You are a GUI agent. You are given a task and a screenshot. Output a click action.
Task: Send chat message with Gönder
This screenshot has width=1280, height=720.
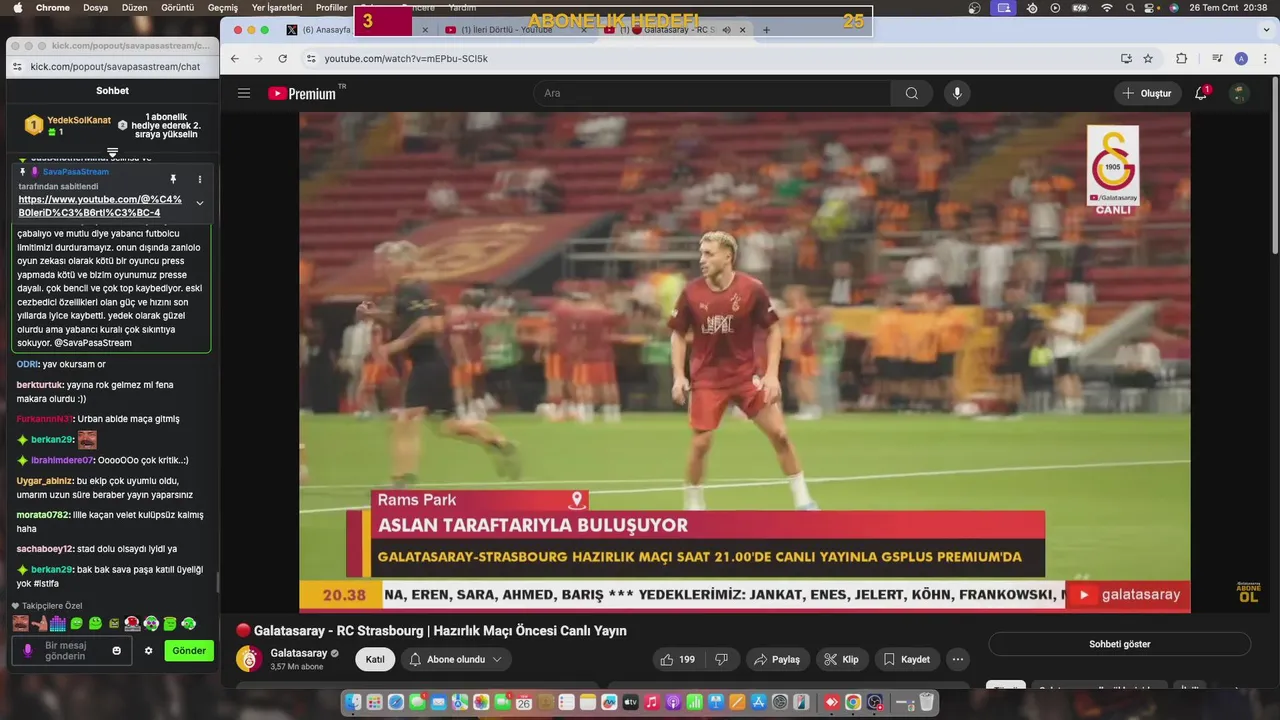point(189,651)
